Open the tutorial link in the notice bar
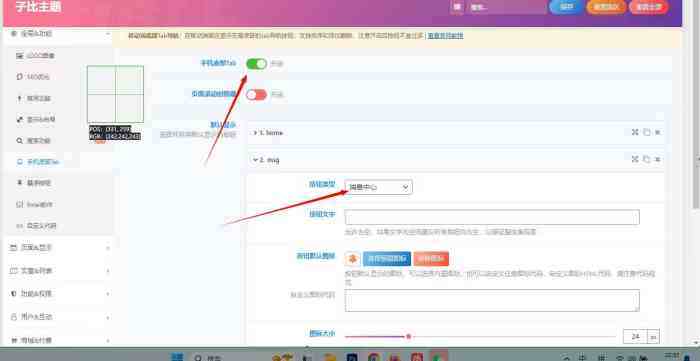Screen dimensions: 700x361 tap(445, 36)
